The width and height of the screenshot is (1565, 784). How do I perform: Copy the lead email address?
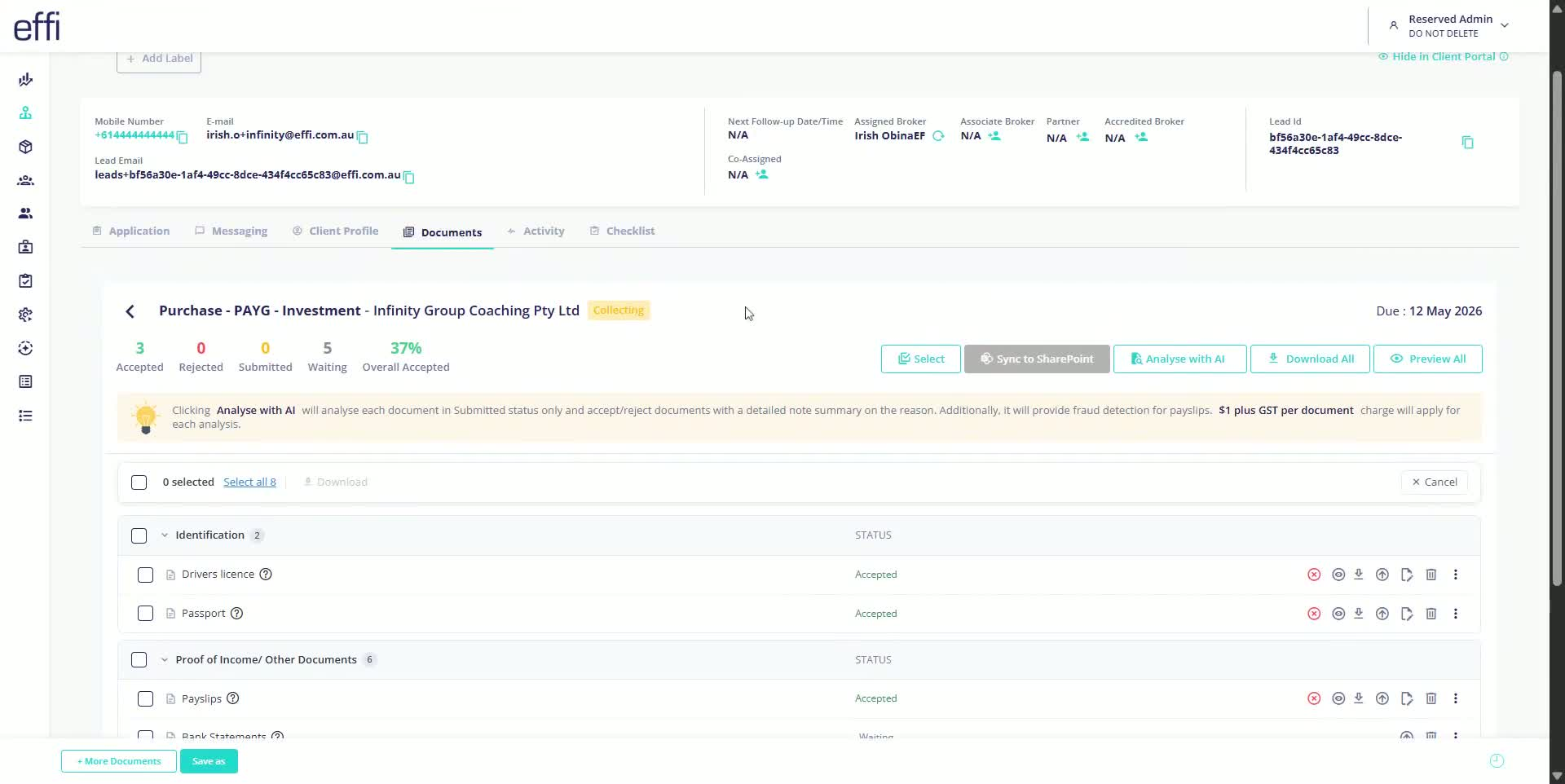(x=409, y=177)
